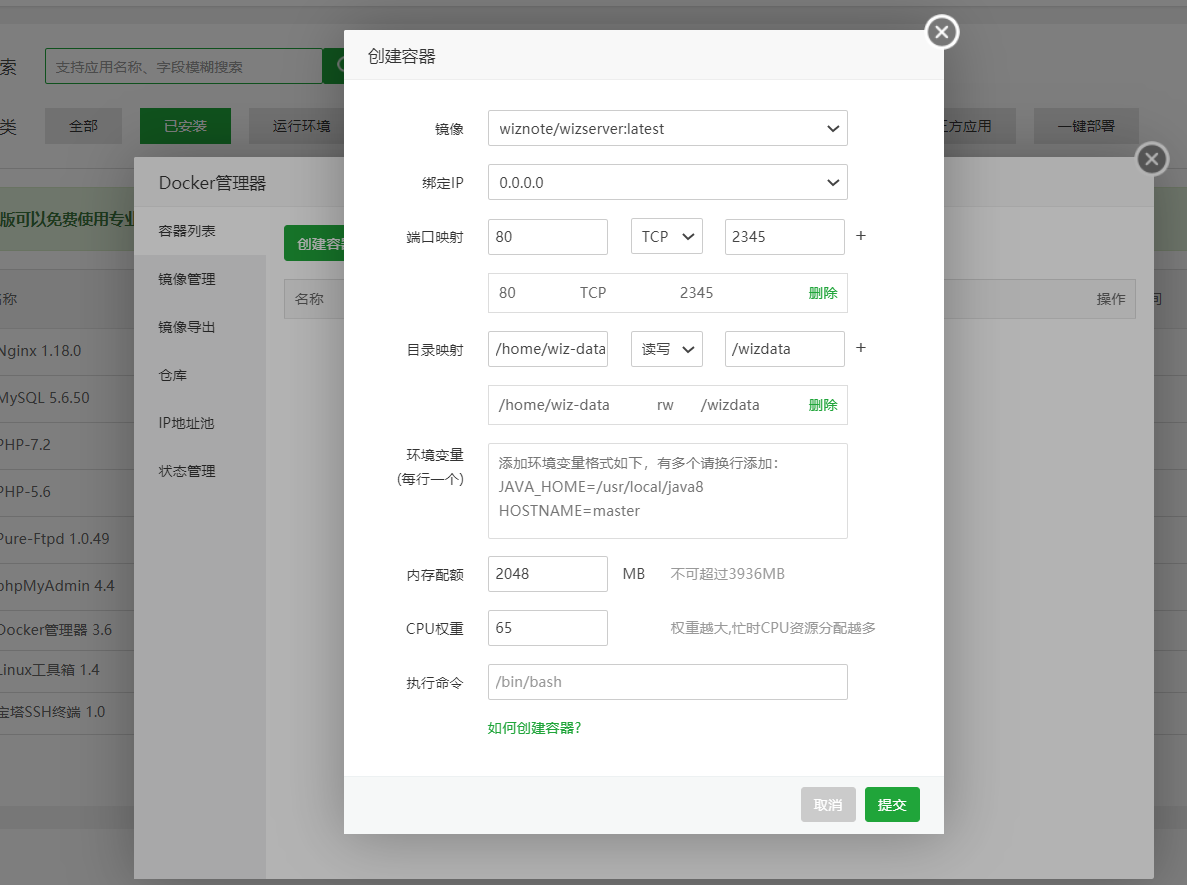Click the plus icon to add port mapping
The width and height of the screenshot is (1187, 885).
[860, 237]
